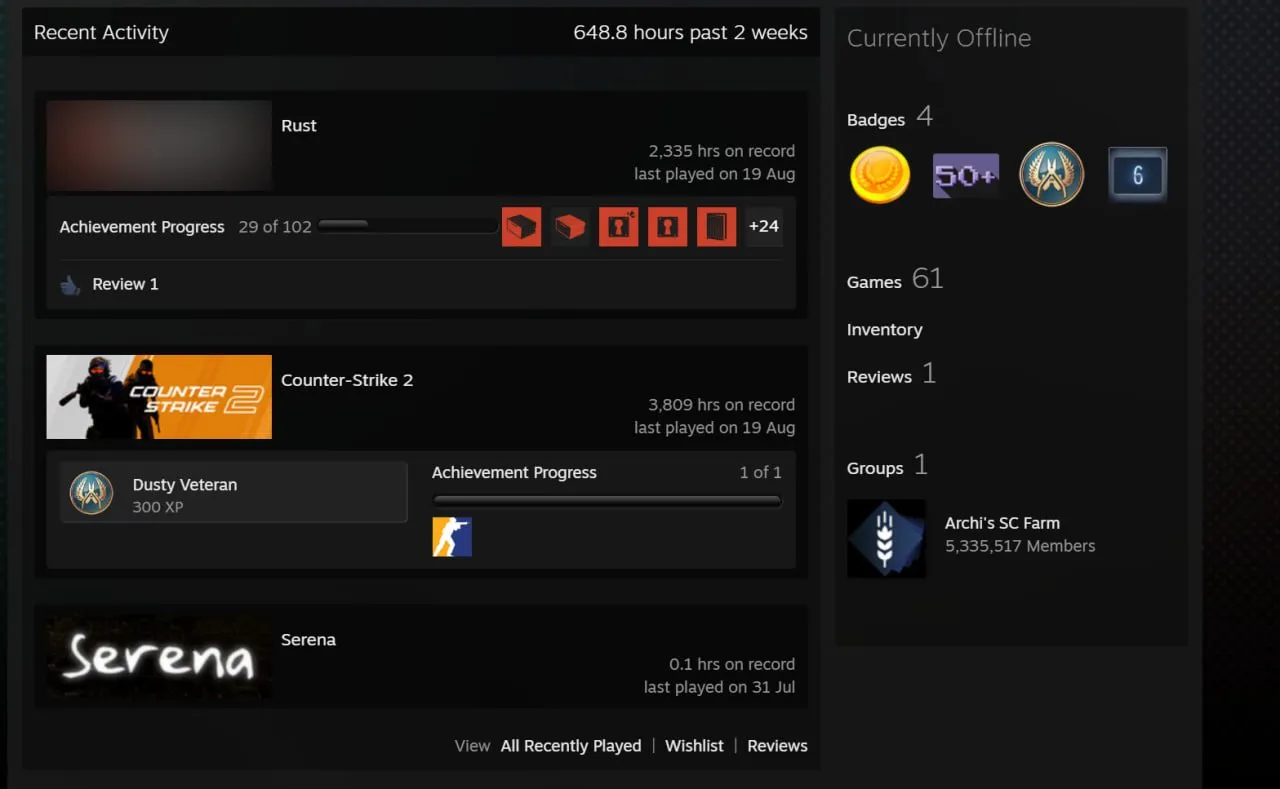1280x789 pixels.
Task: View All Recently Played games
Action: click(571, 746)
